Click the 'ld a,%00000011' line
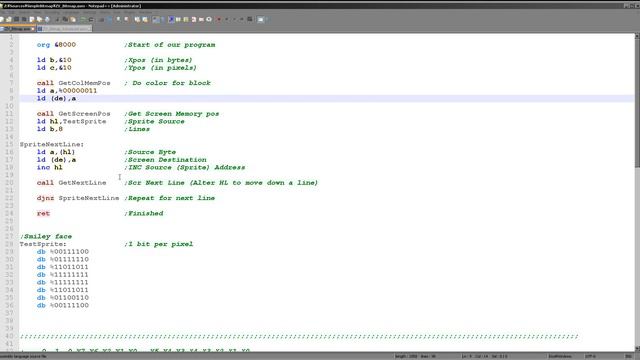 (67, 91)
